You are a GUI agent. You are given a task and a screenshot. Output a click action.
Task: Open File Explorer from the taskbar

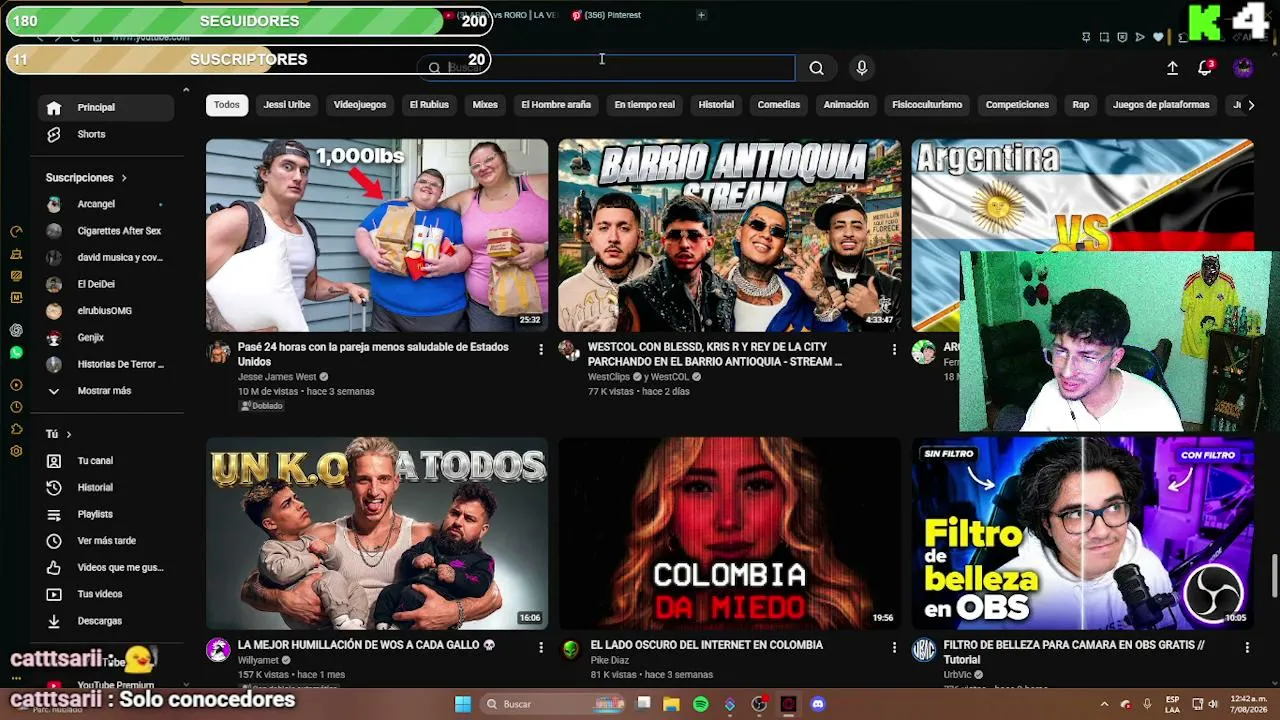[672, 704]
